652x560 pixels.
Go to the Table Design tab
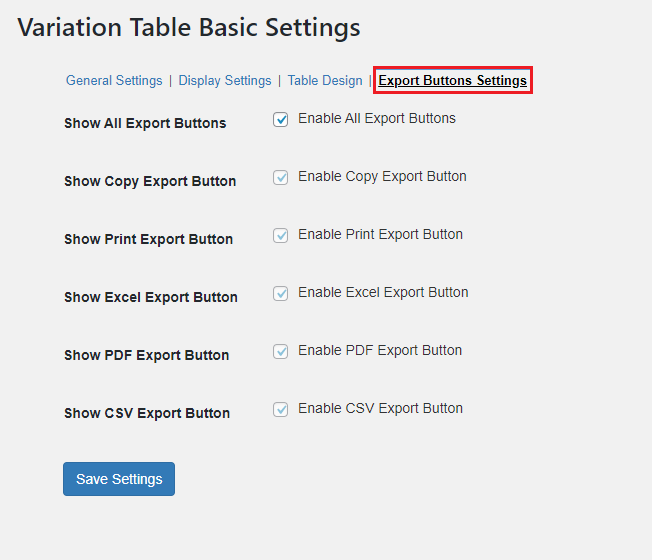tap(325, 81)
